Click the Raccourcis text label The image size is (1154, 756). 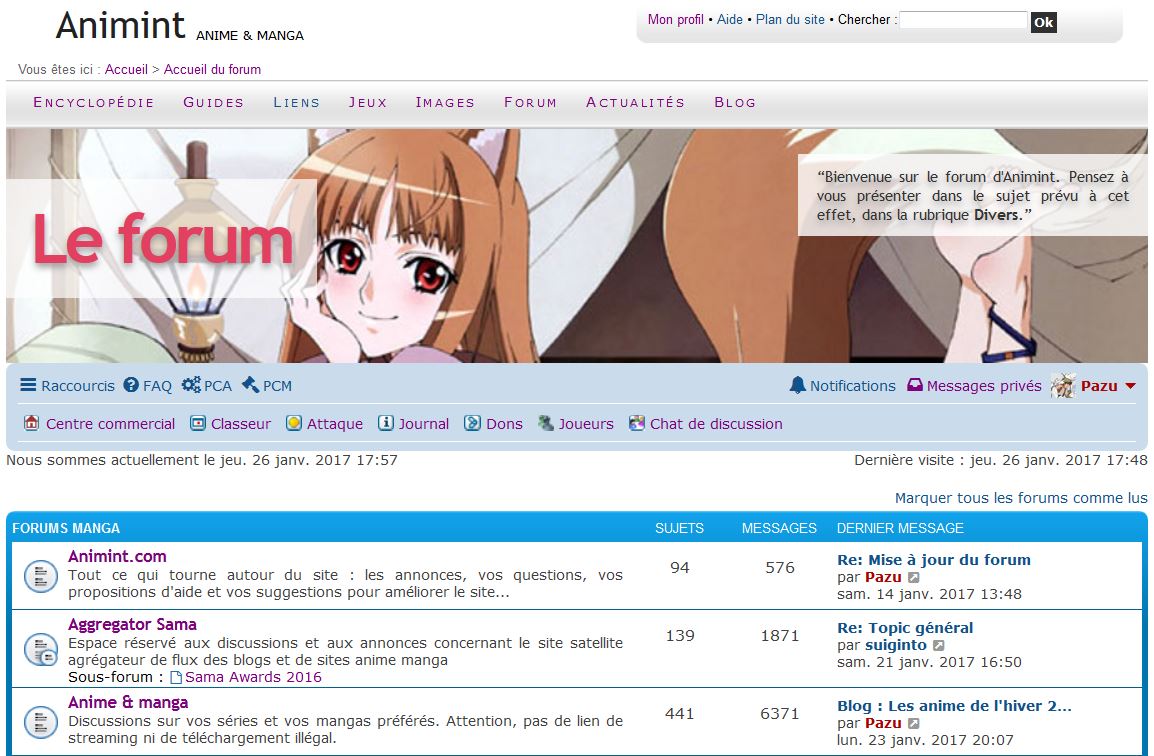pyautogui.click(x=78, y=386)
